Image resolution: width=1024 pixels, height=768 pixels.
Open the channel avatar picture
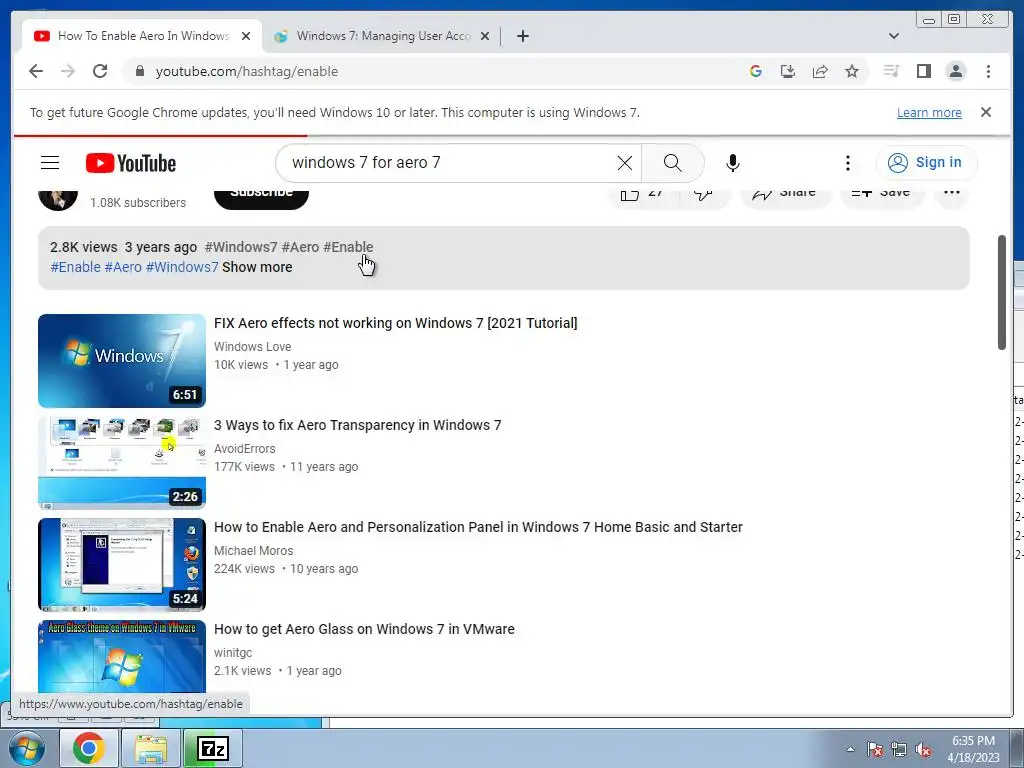[57, 199]
